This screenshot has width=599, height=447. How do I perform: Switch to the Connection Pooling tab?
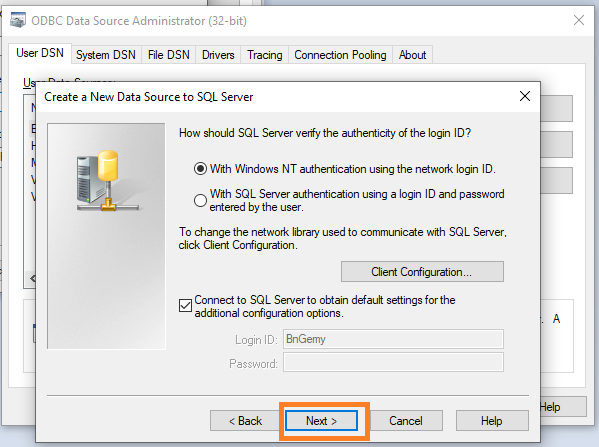click(x=340, y=55)
